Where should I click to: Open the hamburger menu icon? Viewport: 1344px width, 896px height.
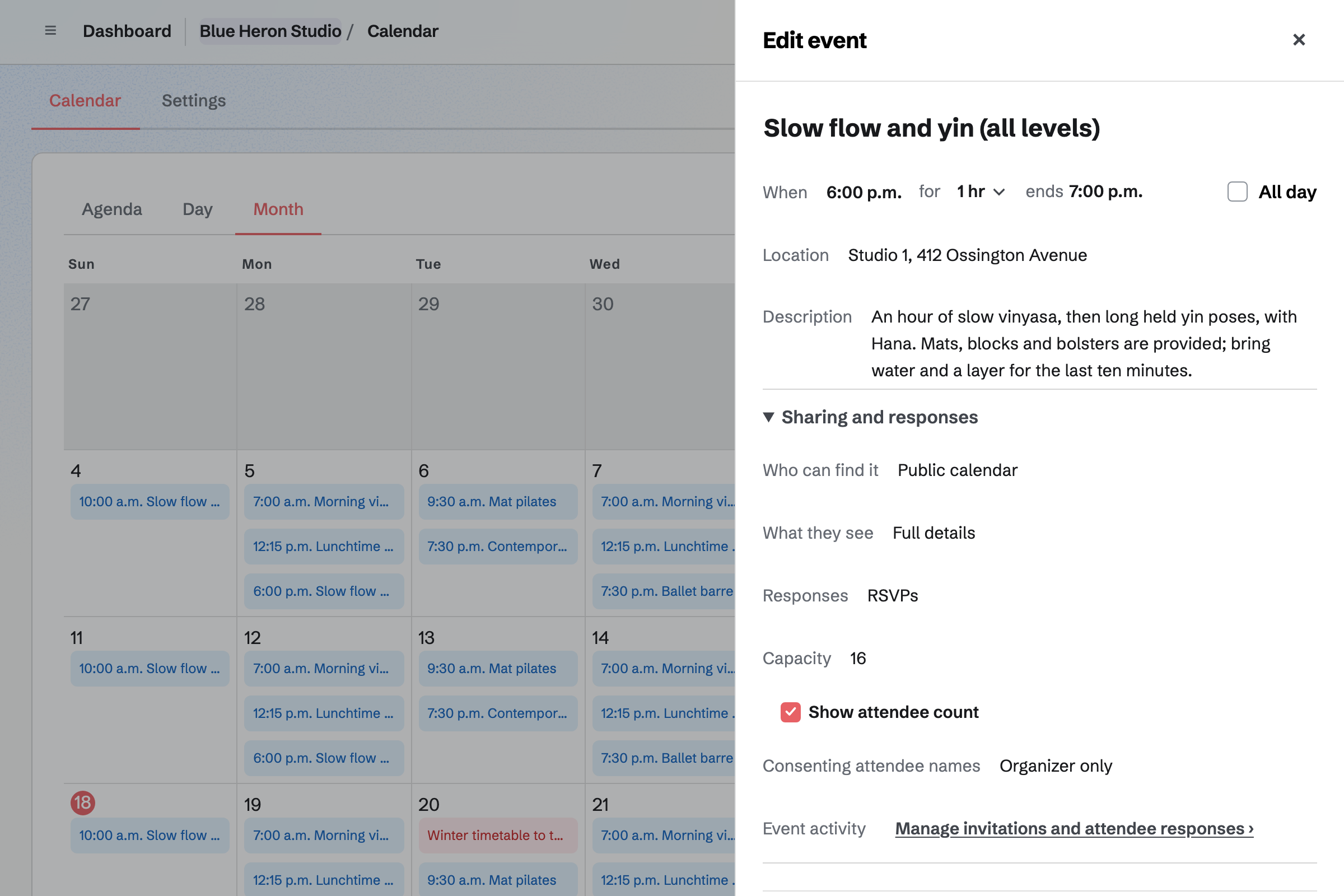(50, 30)
